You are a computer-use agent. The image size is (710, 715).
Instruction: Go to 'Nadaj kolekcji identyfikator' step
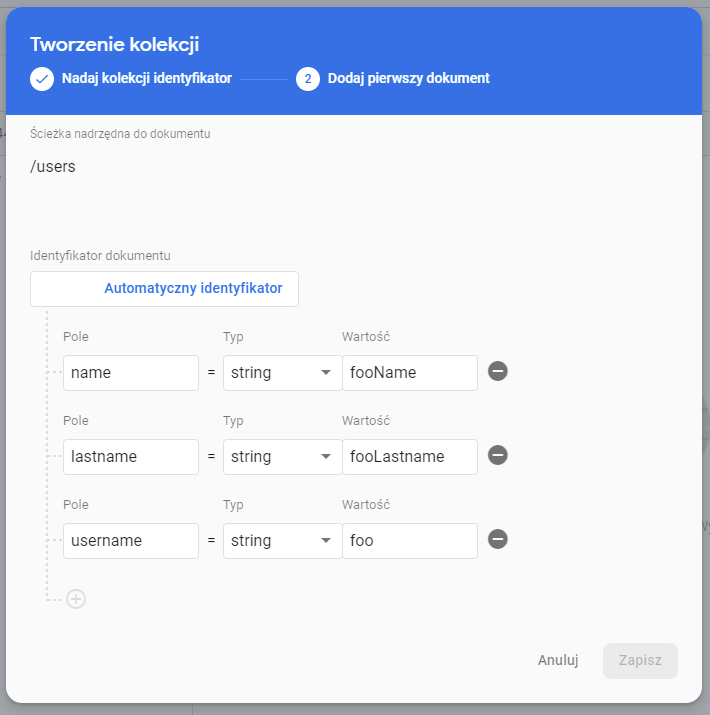[x=146, y=78]
